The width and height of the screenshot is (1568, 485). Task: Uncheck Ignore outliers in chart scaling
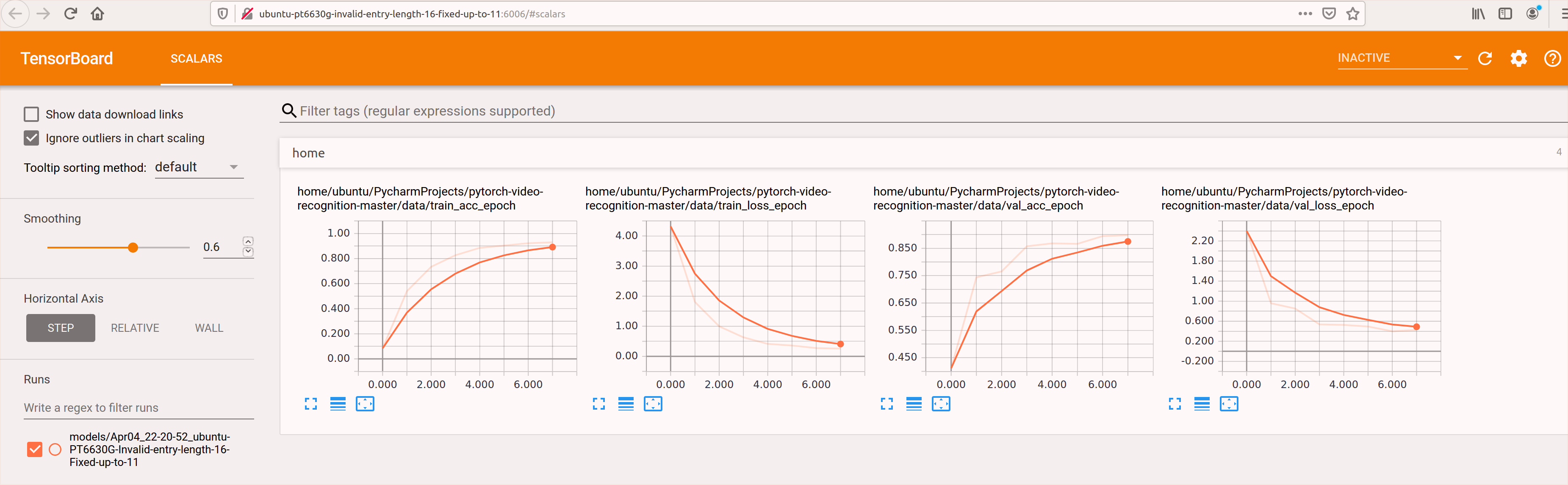pyautogui.click(x=31, y=138)
